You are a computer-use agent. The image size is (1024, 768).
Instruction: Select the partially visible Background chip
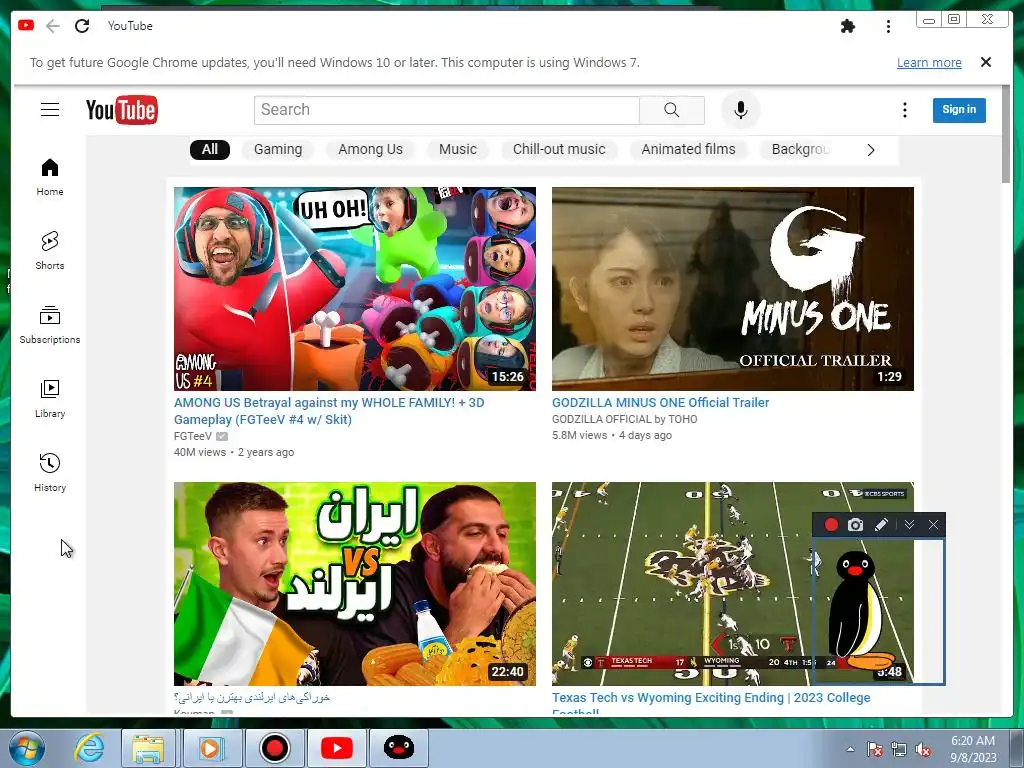pos(801,150)
